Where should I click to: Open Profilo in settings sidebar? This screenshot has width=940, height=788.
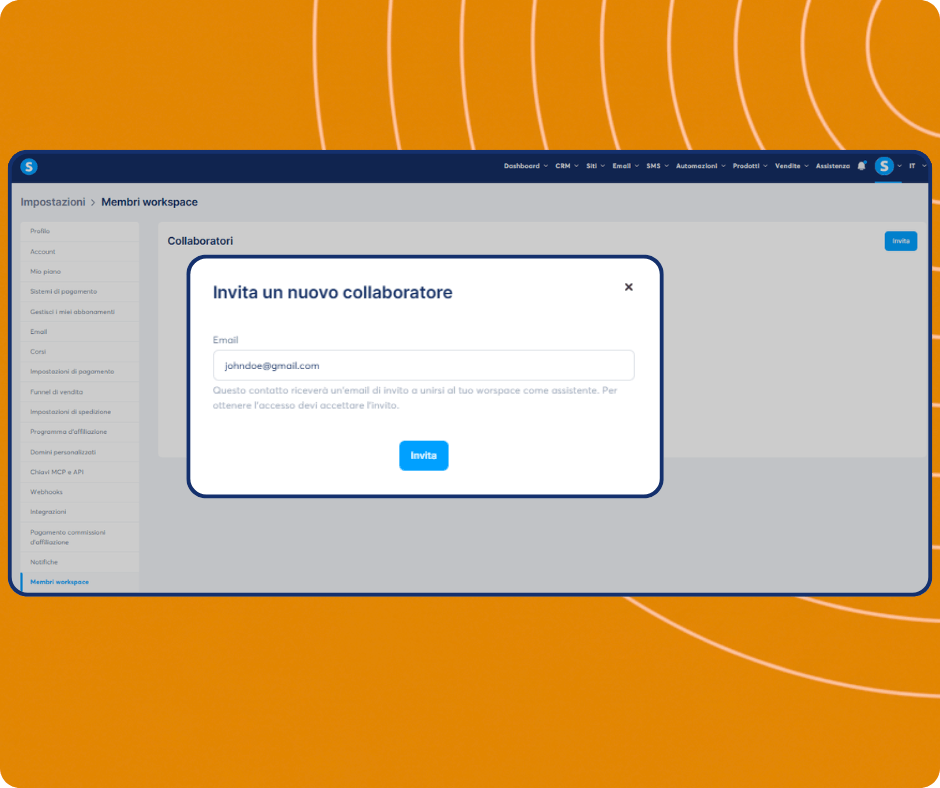(x=80, y=231)
